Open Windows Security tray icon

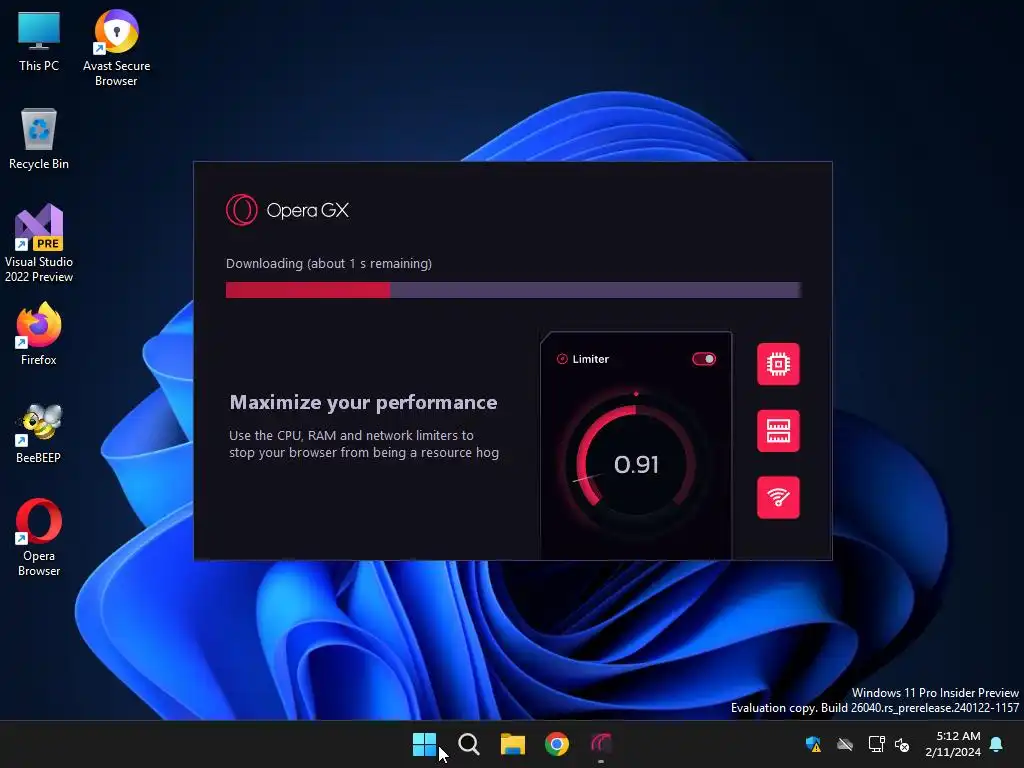coord(813,744)
